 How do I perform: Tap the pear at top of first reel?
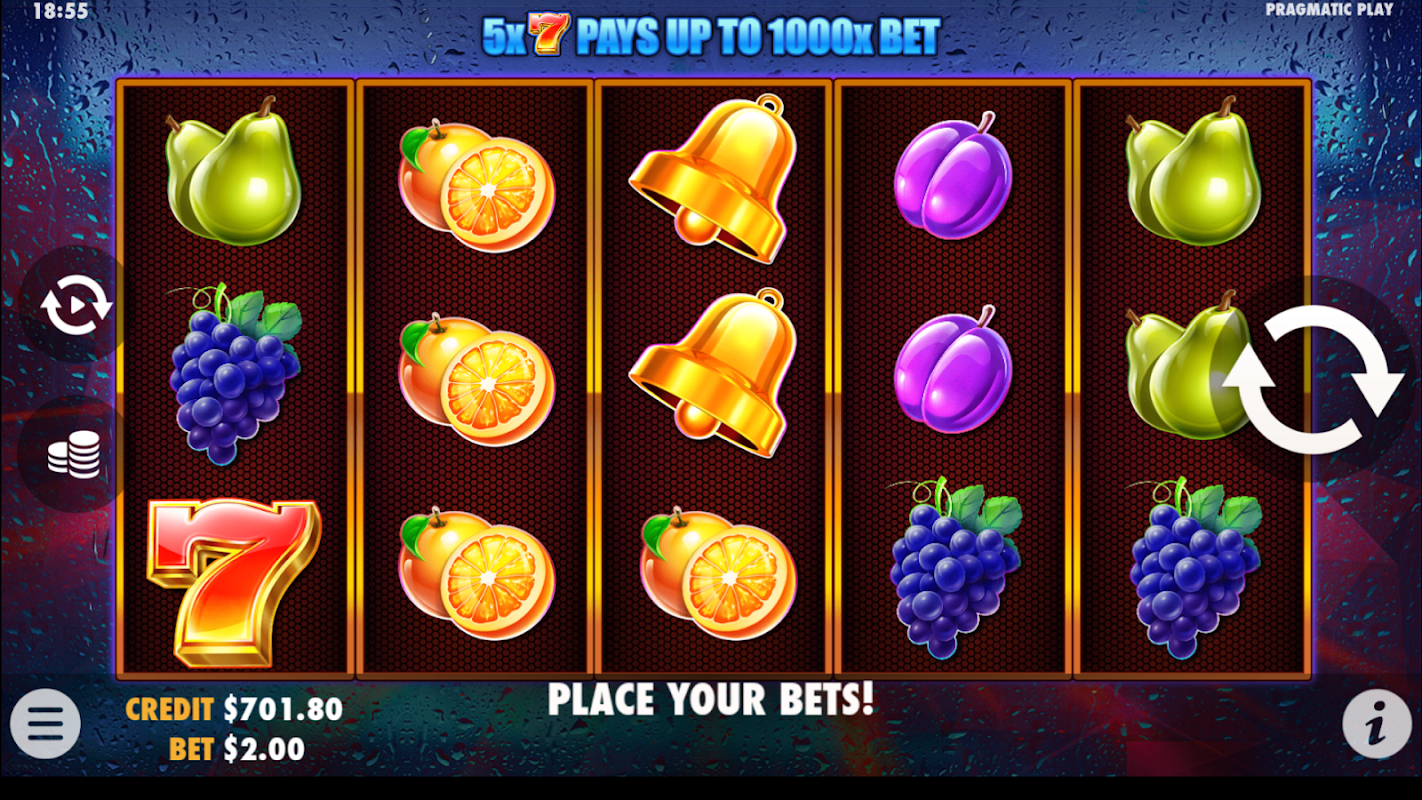[233, 172]
